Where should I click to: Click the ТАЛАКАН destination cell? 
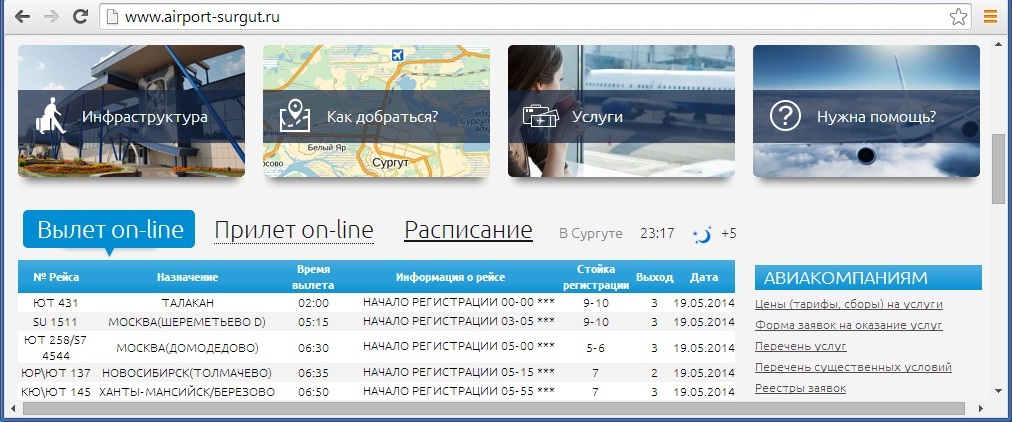pos(187,303)
